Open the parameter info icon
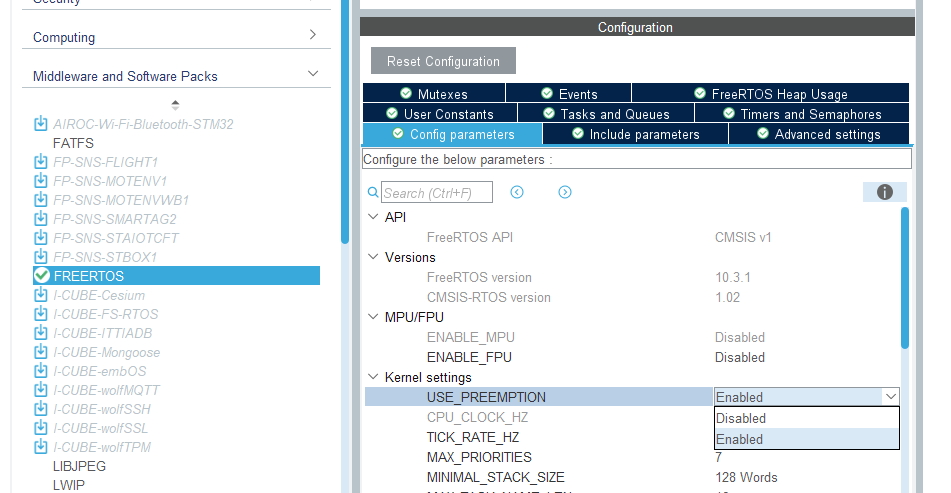The width and height of the screenshot is (951, 493). click(884, 192)
